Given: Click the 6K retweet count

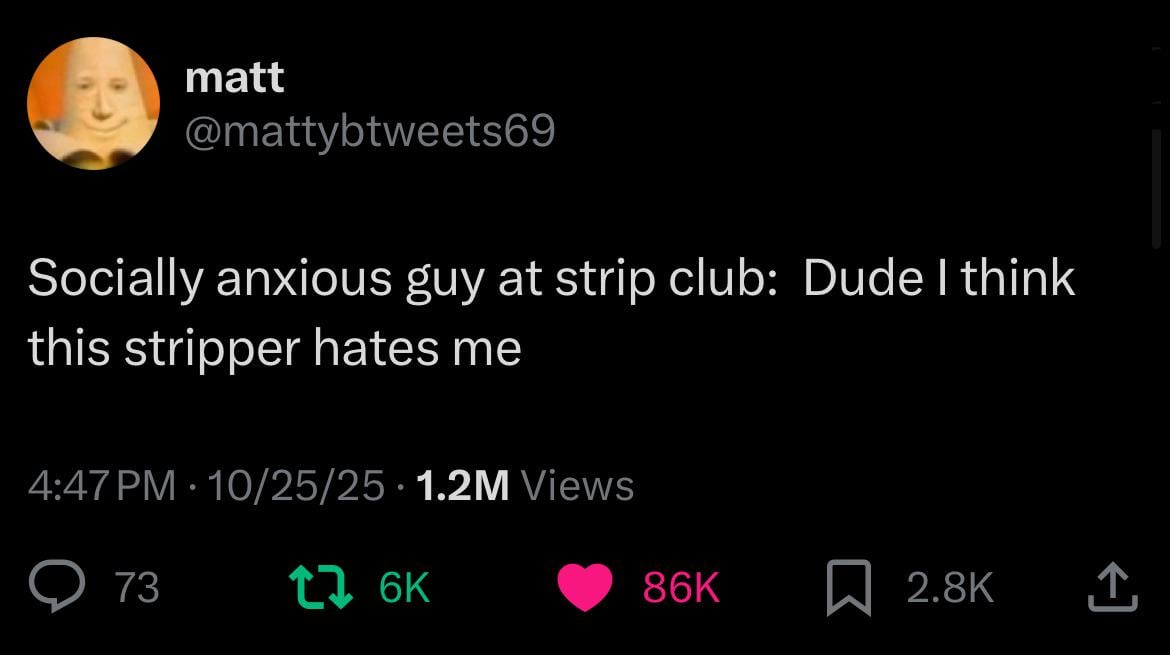Looking at the screenshot, I should click(x=404, y=587).
